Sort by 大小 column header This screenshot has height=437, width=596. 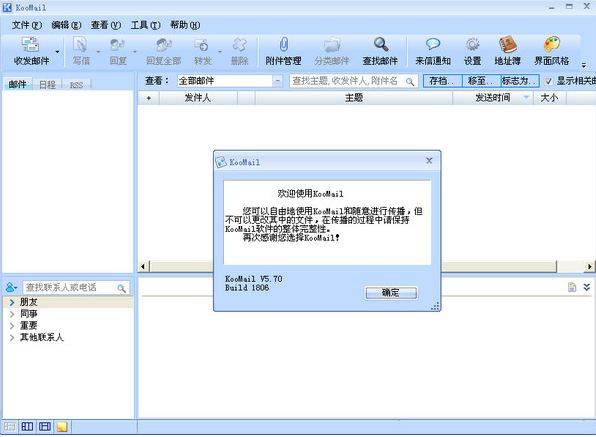(550, 98)
